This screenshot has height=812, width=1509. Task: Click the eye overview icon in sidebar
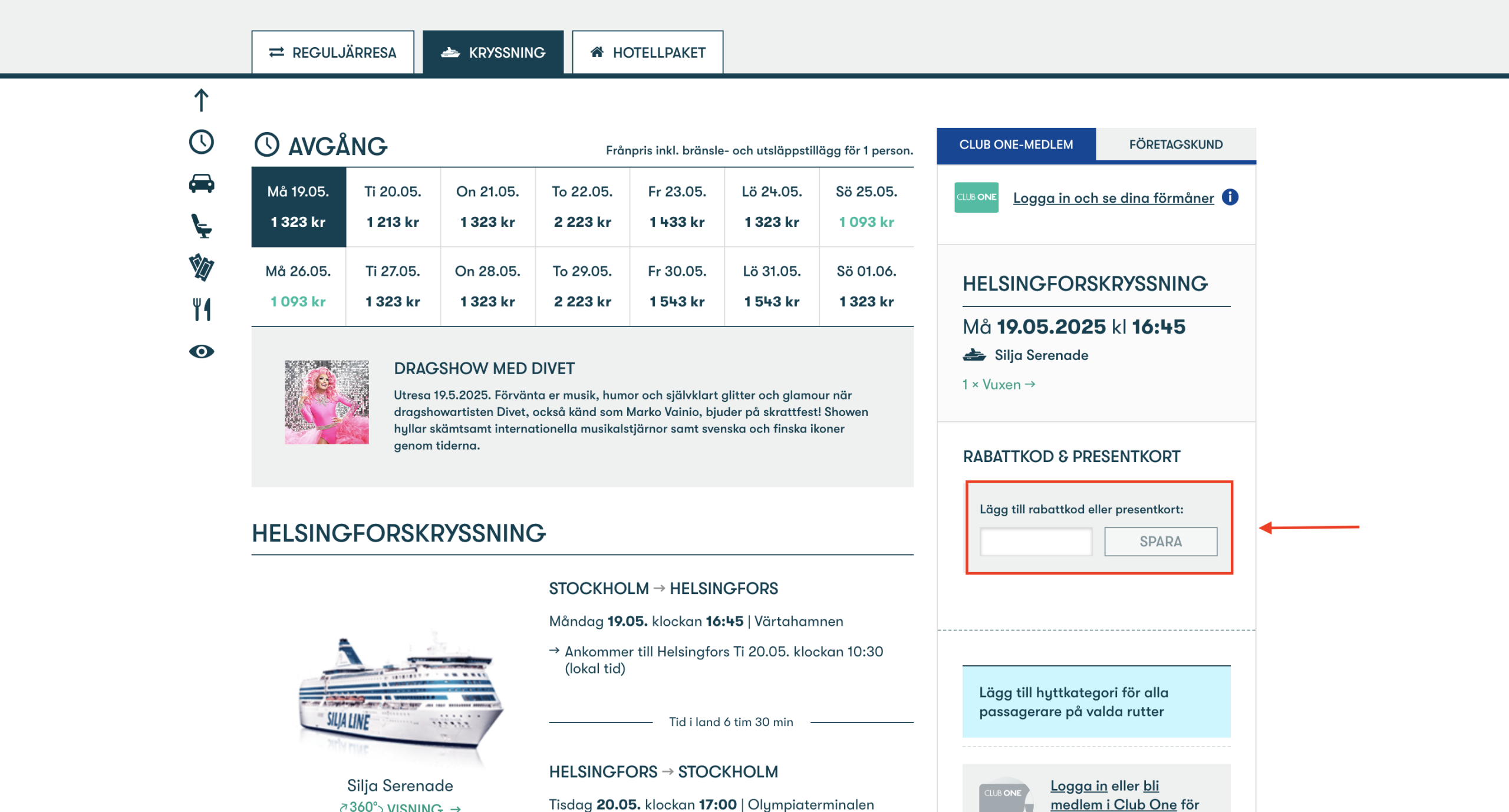click(x=201, y=352)
